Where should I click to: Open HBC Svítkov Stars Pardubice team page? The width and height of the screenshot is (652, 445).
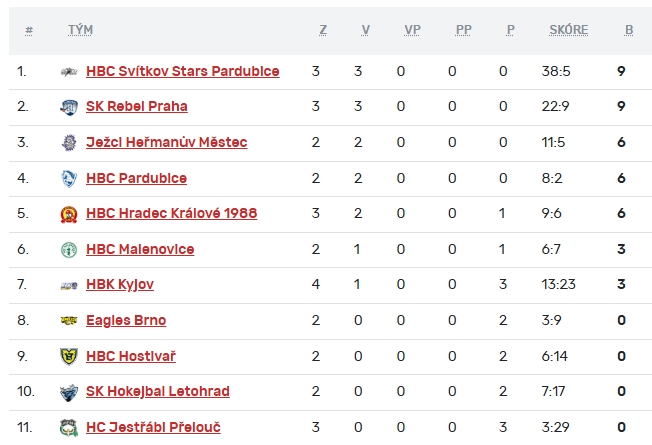point(183,72)
